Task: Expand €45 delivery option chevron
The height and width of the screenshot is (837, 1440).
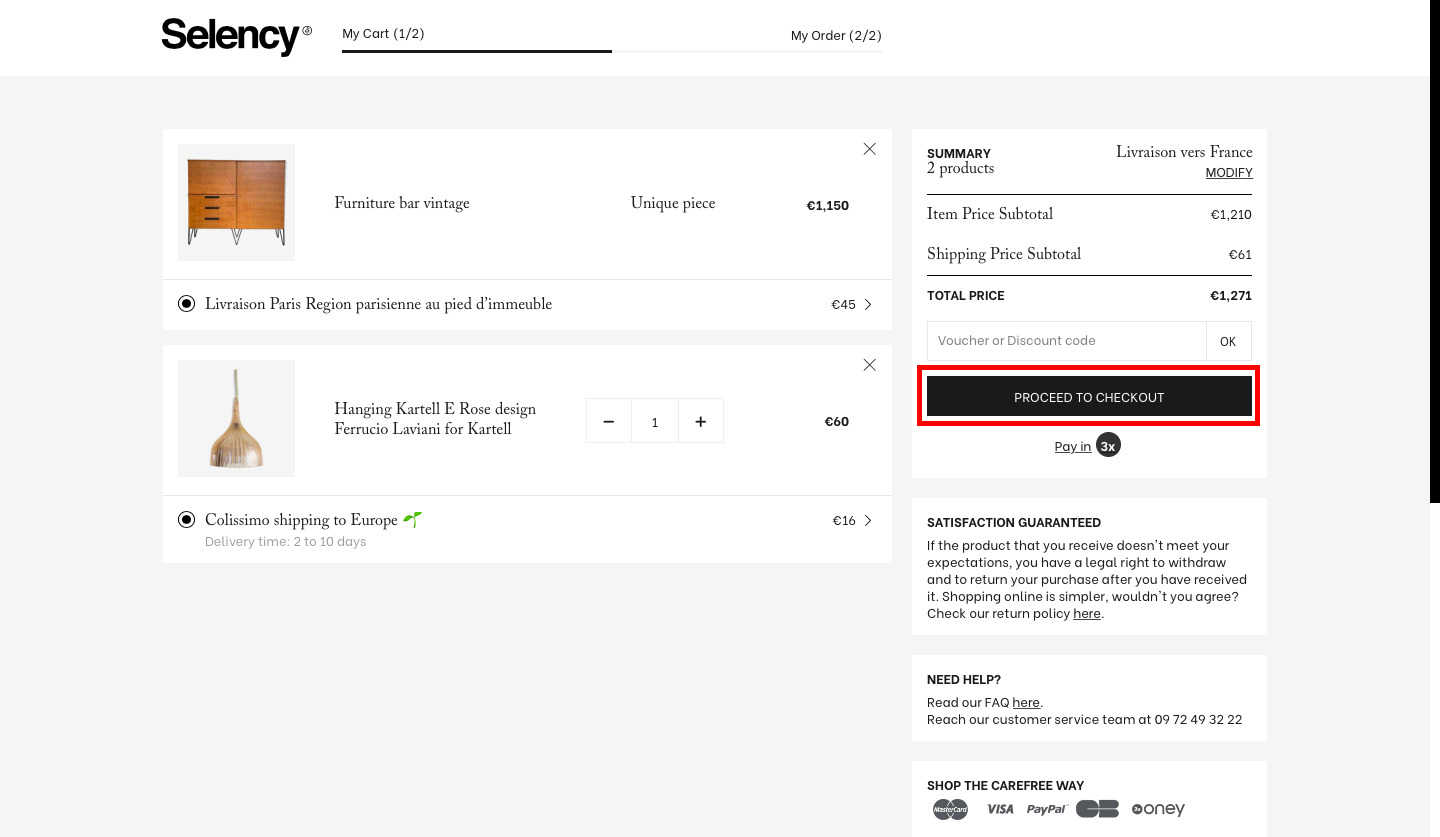Action: point(868,305)
